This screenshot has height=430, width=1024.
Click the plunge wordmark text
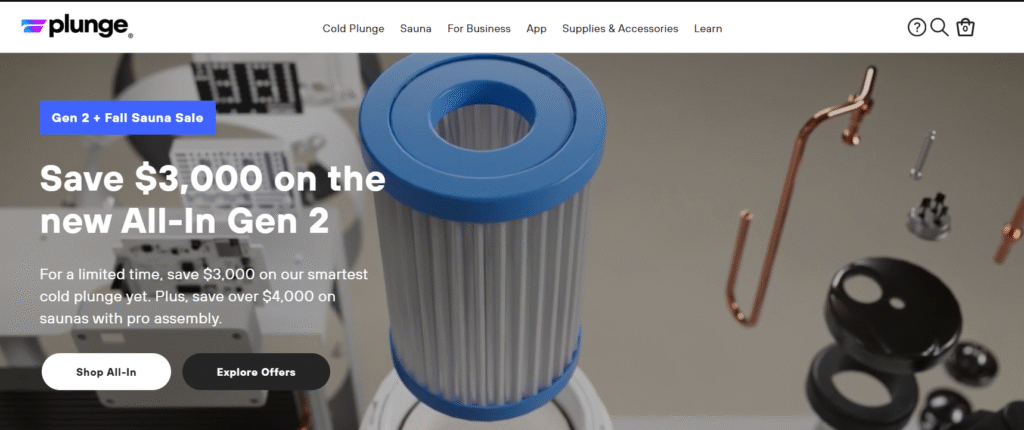91,27
